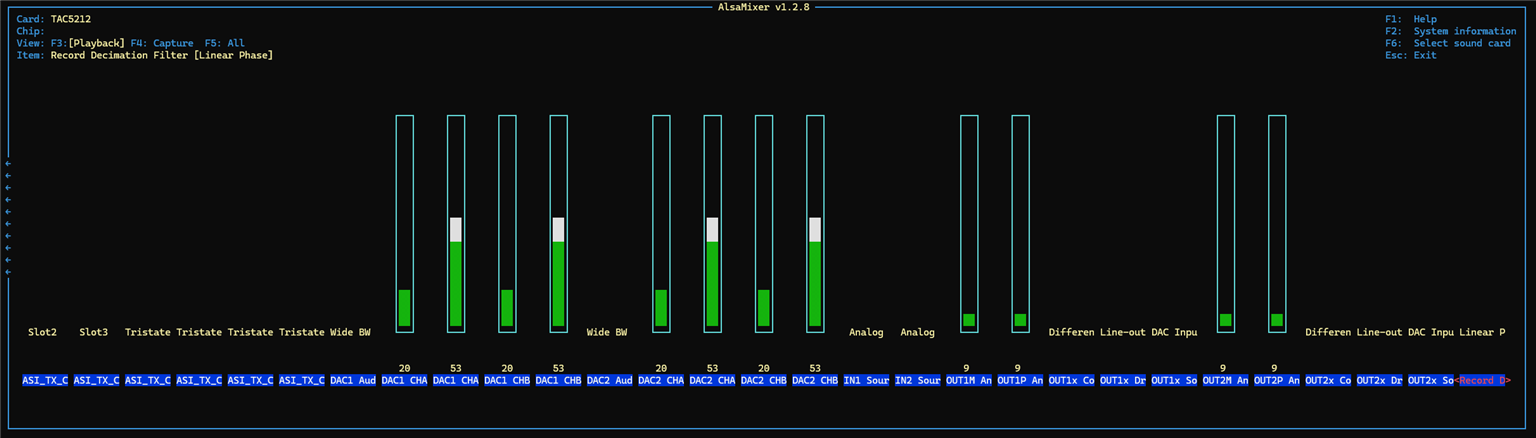This screenshot has width=1536, height=438.
Task: Click the Line-out value above OUT2x Dr
Action: (1379, 332)
